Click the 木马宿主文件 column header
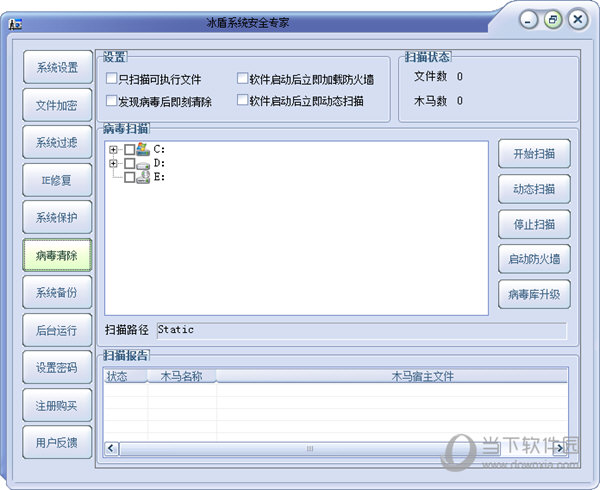This screenshot has height=490, width=600. tap(392, 376)
